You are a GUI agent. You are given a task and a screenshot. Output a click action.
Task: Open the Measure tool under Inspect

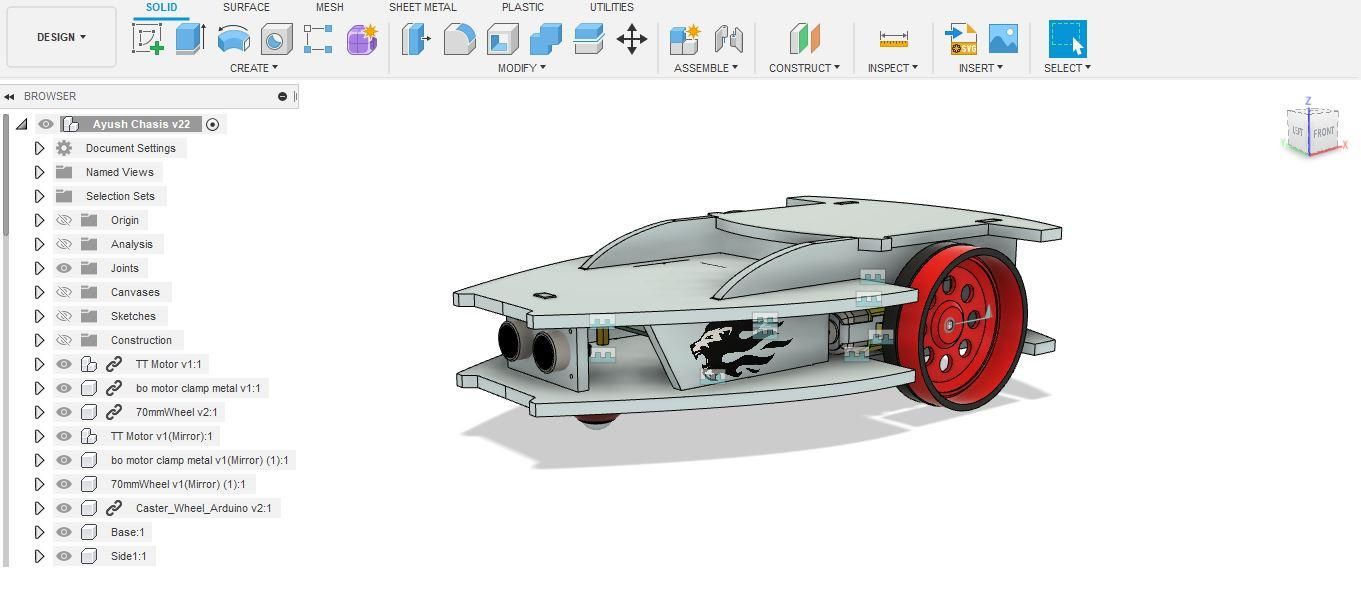[x=893, y=39]
